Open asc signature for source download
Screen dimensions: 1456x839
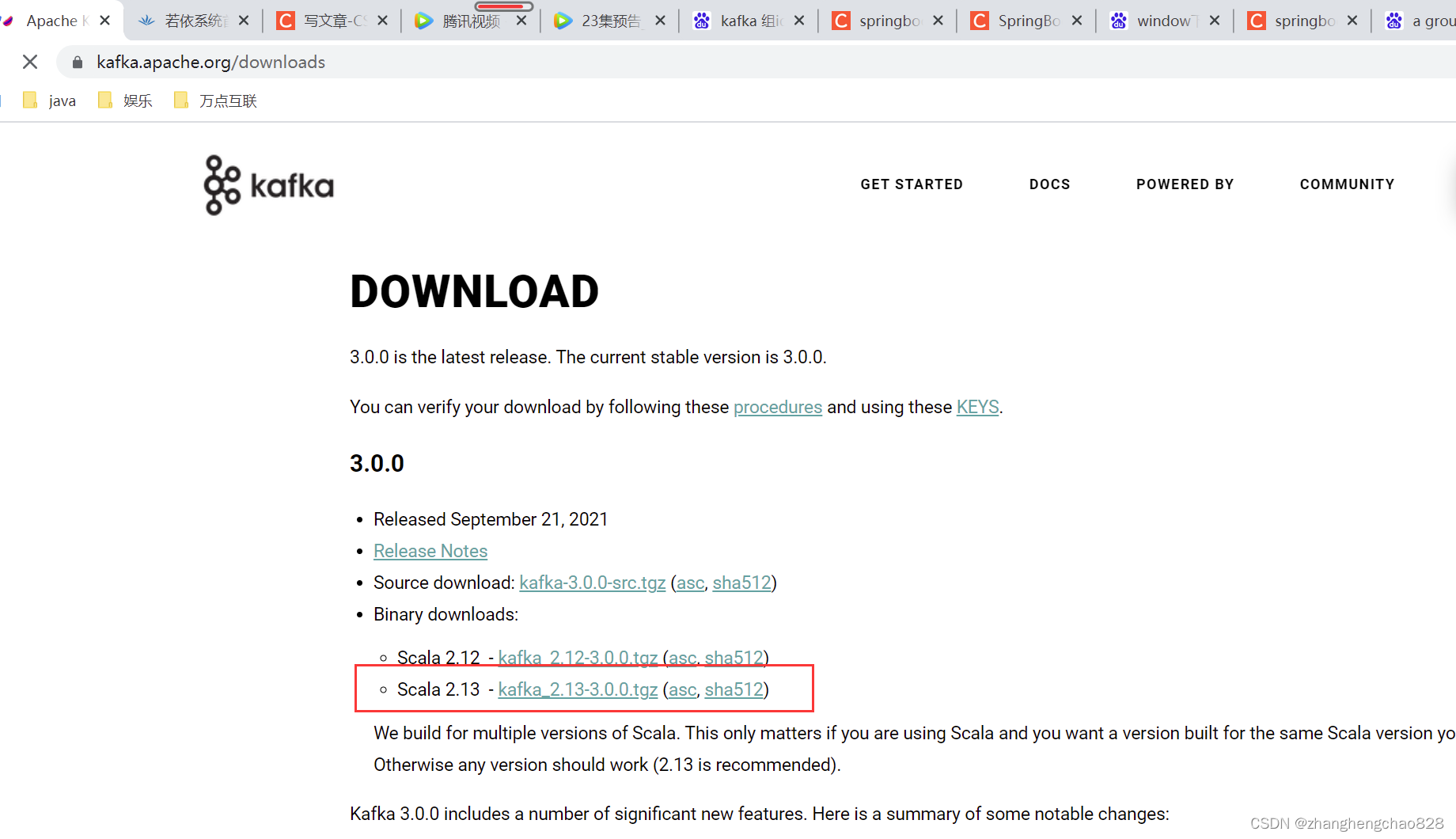click(690, 583)
